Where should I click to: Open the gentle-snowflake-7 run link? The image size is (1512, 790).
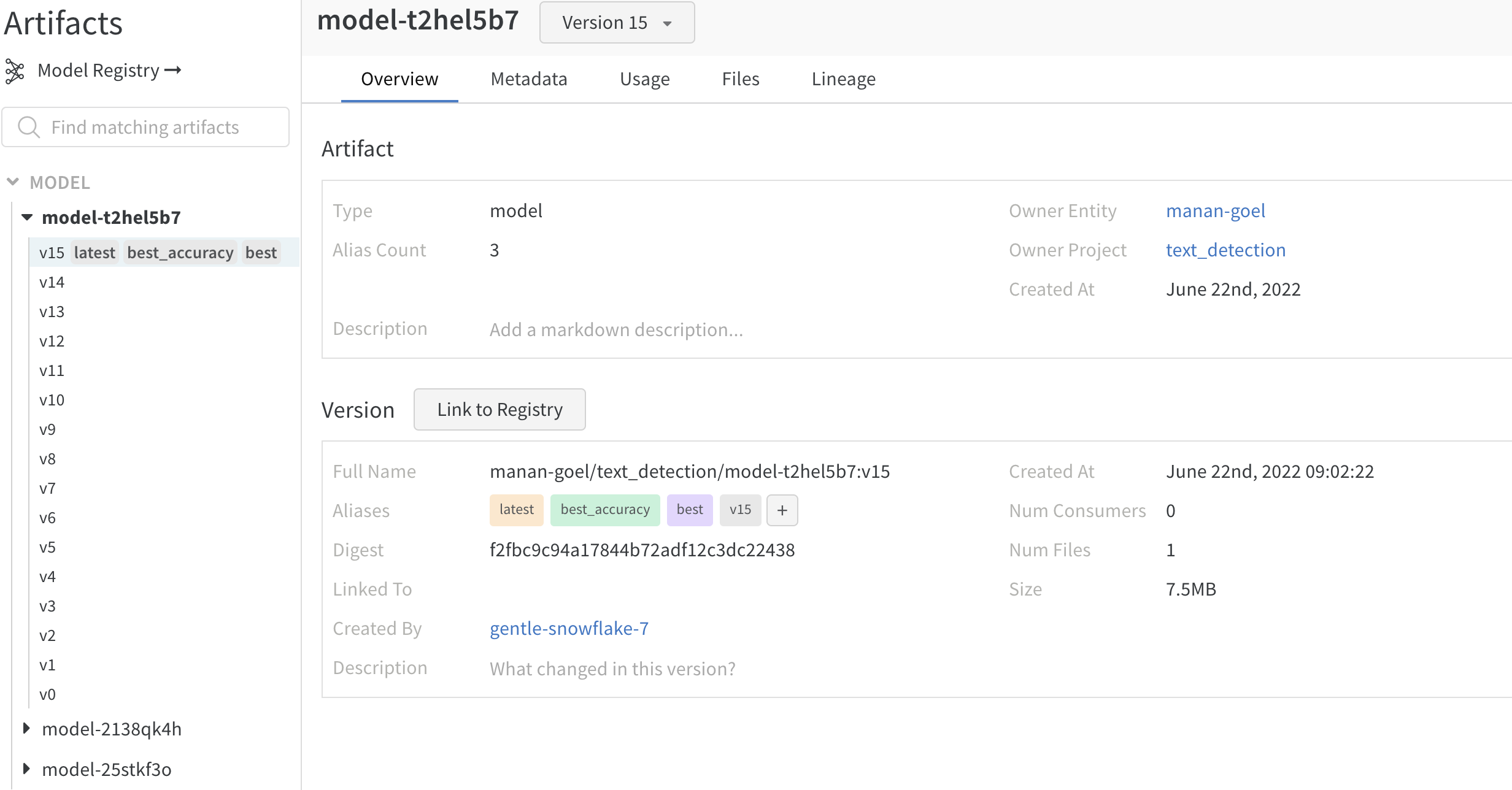point(569,627)
